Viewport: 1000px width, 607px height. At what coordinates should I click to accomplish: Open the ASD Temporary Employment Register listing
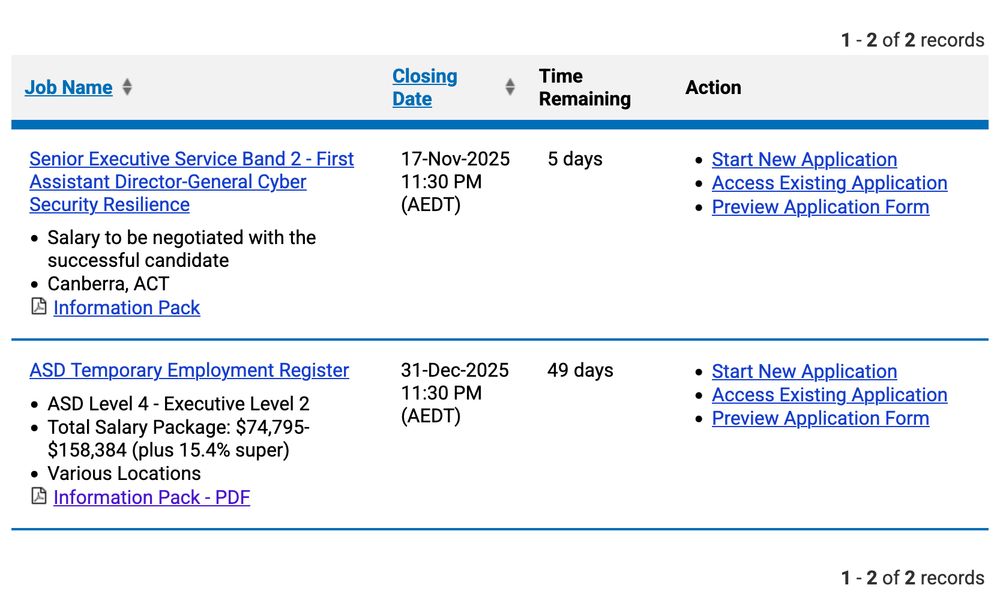tap(189, 370)
